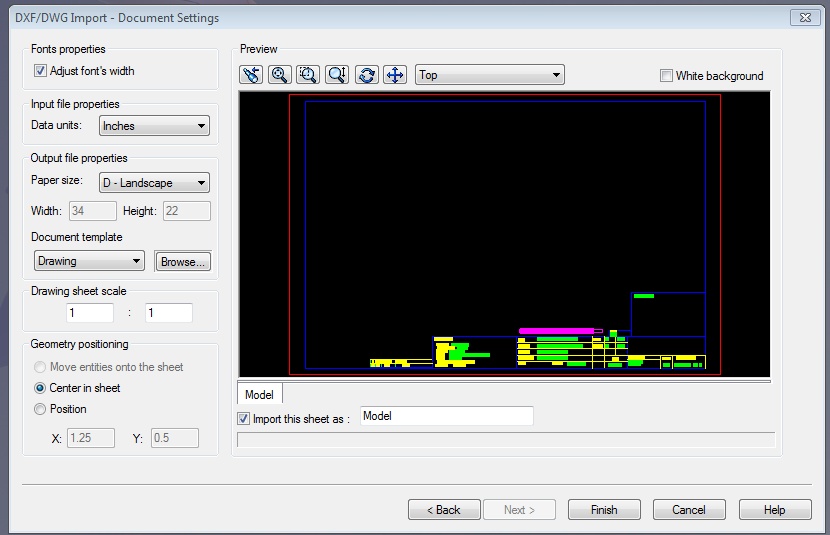This screenshot has width=830, height=535.
Task: Expand the Document template Drawing dropdown
Action: [89, 261]
